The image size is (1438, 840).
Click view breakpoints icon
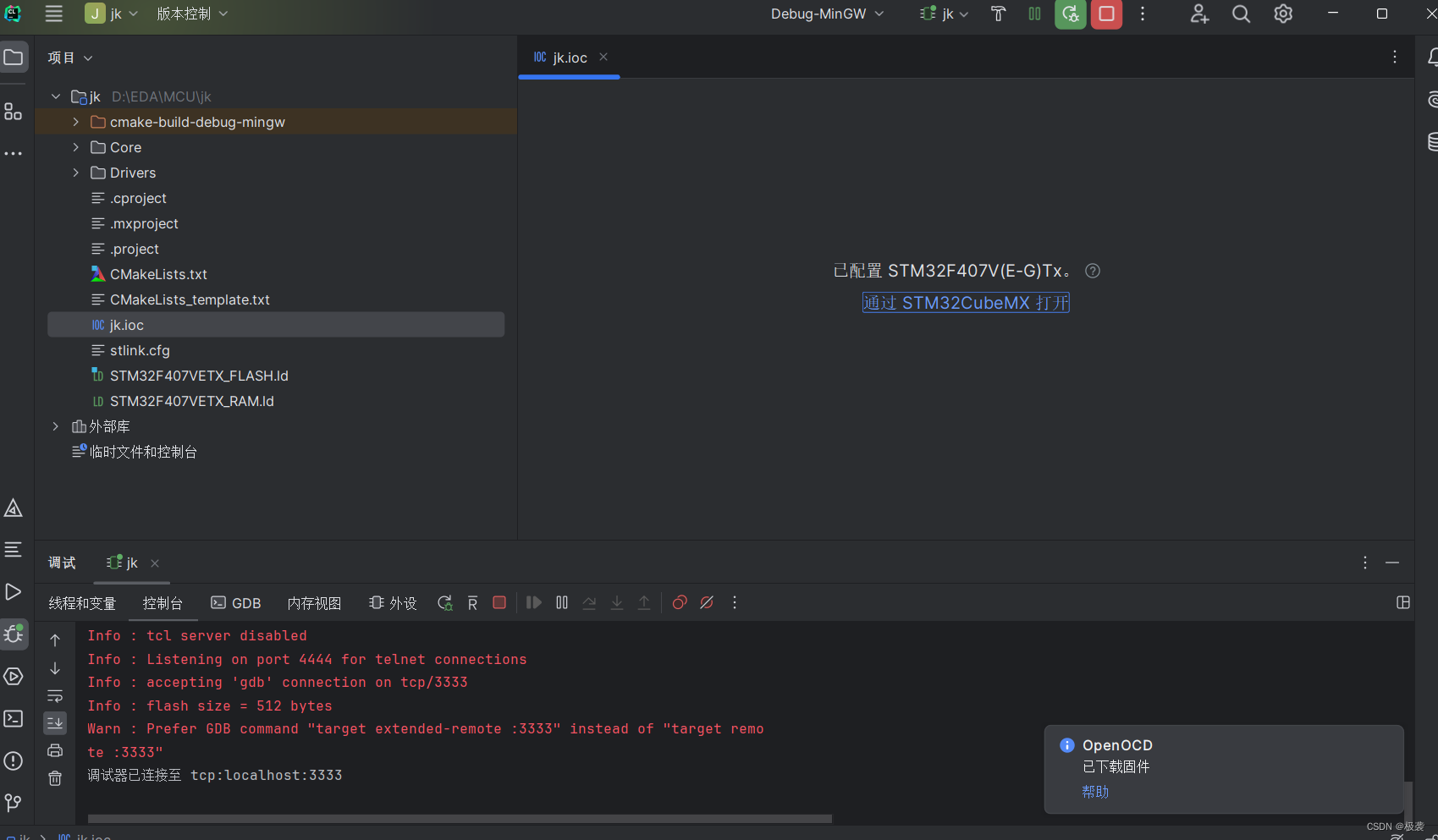680,602
